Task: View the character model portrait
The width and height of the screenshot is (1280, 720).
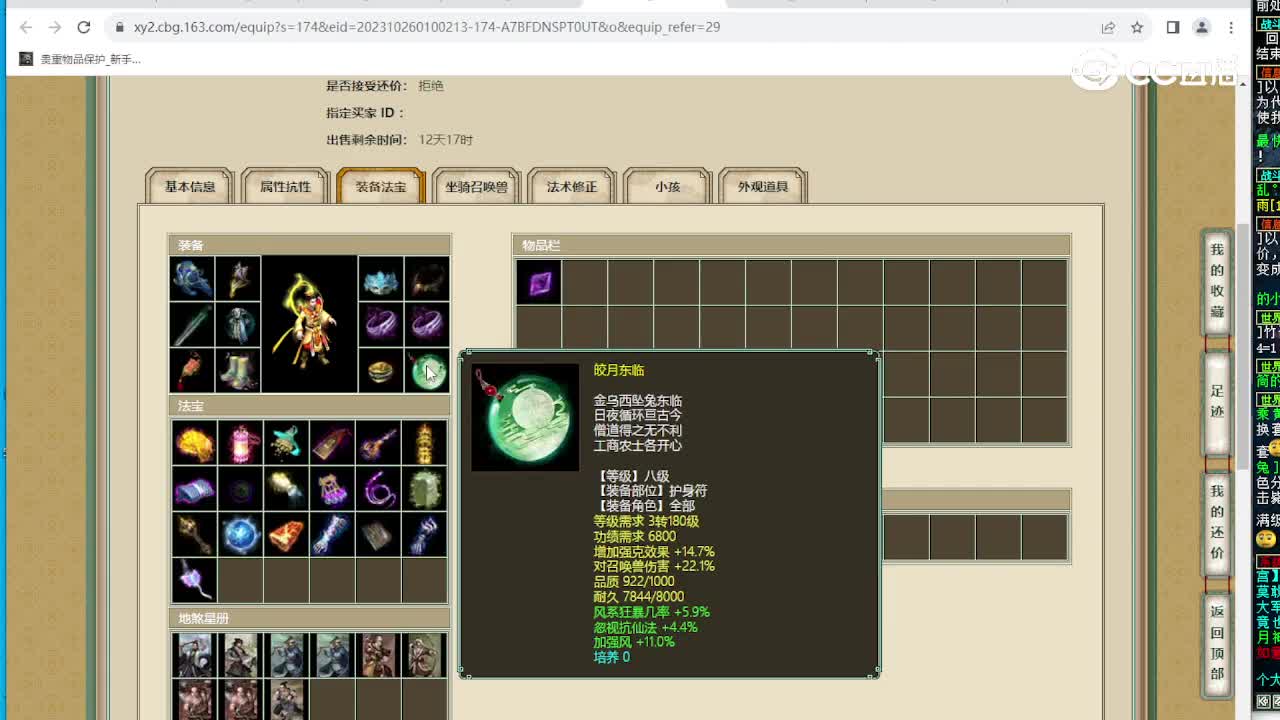Action: pos(310,324)
